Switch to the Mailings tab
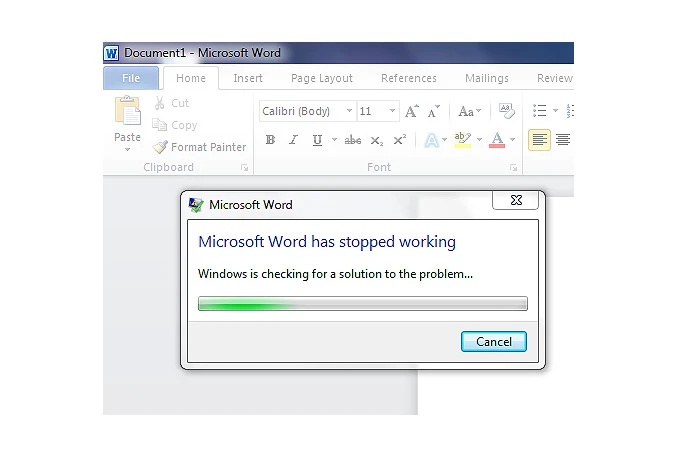678x458 pixels. (486, 78)
